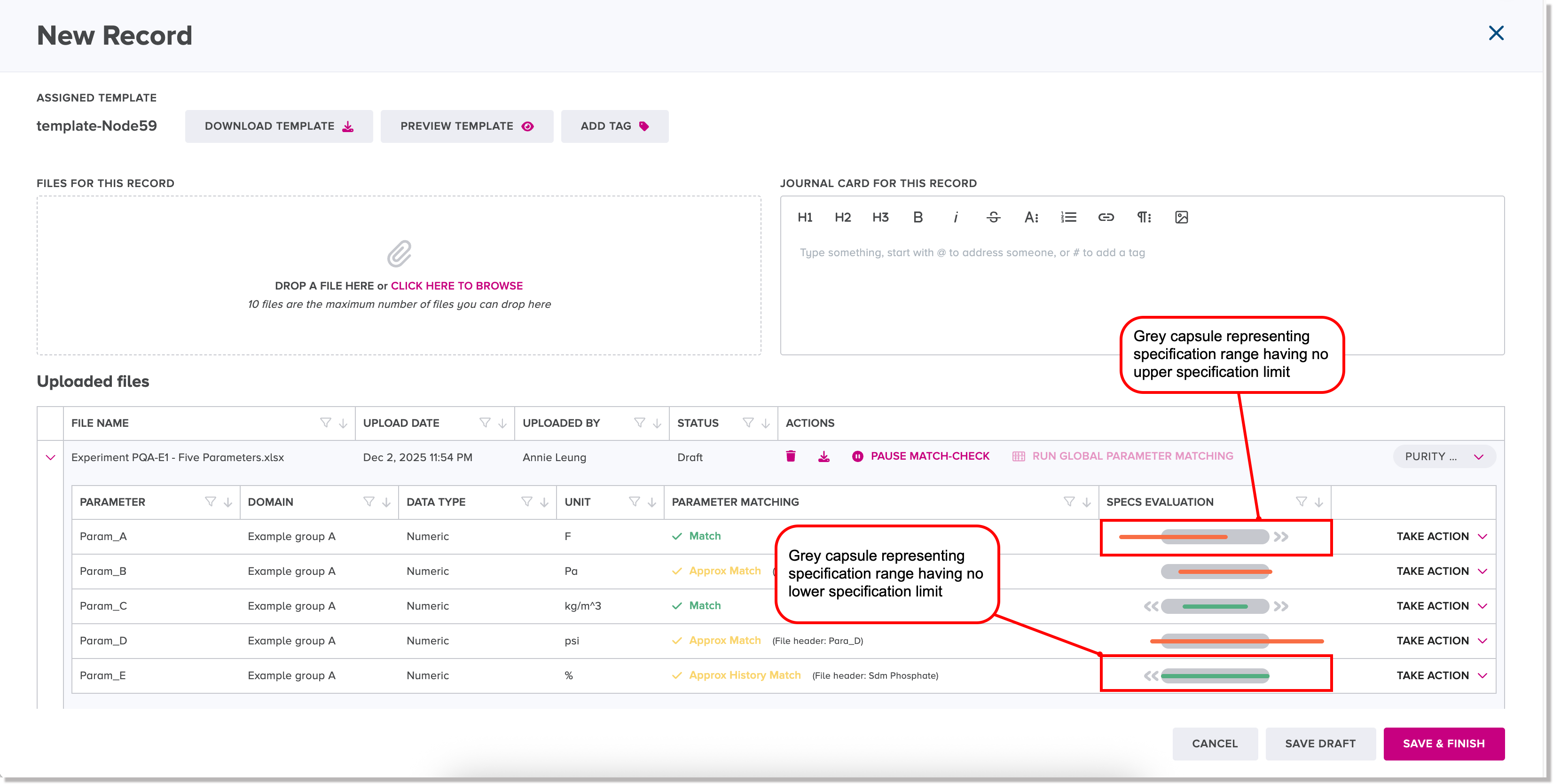
Task: Click the insert link icon
Action: (1106, 217)
